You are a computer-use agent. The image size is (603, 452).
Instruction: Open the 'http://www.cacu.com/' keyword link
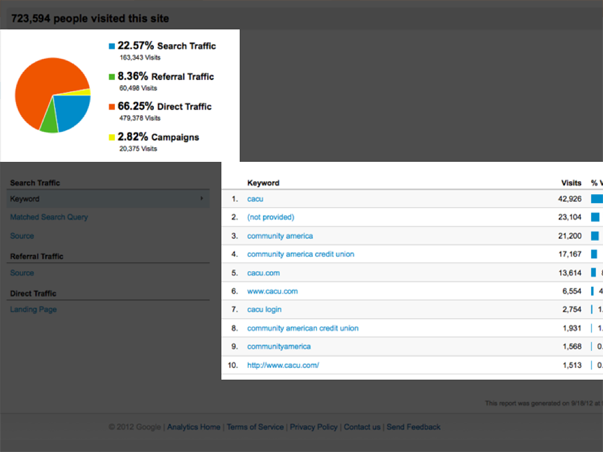tap(283, 365)
